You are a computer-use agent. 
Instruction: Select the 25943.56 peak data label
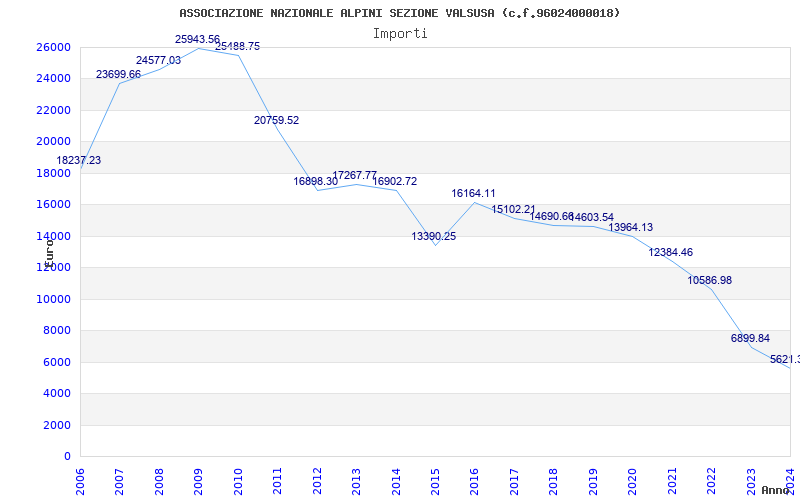[197, 39]
